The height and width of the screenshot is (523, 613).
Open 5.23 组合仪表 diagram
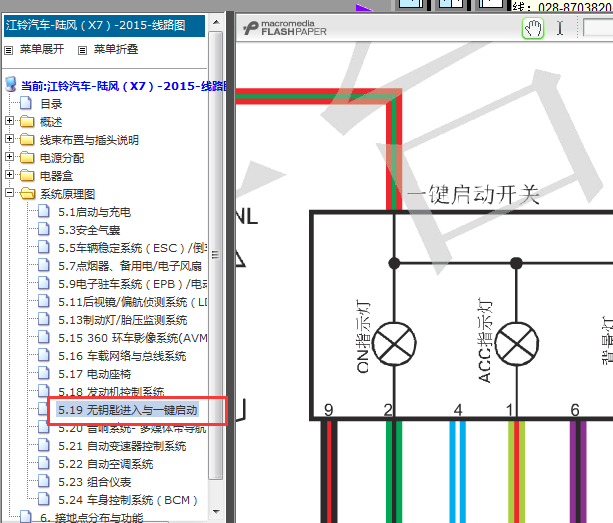click(95, 482)
